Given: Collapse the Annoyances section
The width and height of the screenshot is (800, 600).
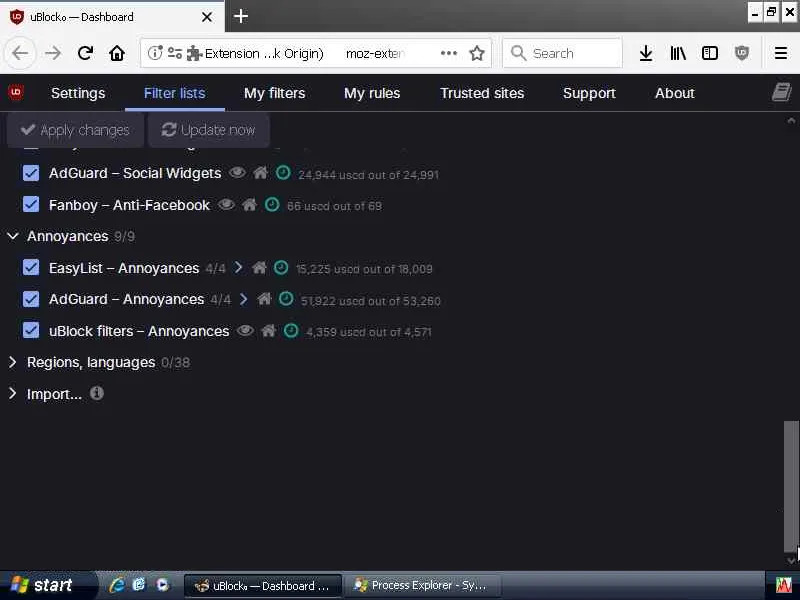Looking at the screenshot, I should pos(13,236).
